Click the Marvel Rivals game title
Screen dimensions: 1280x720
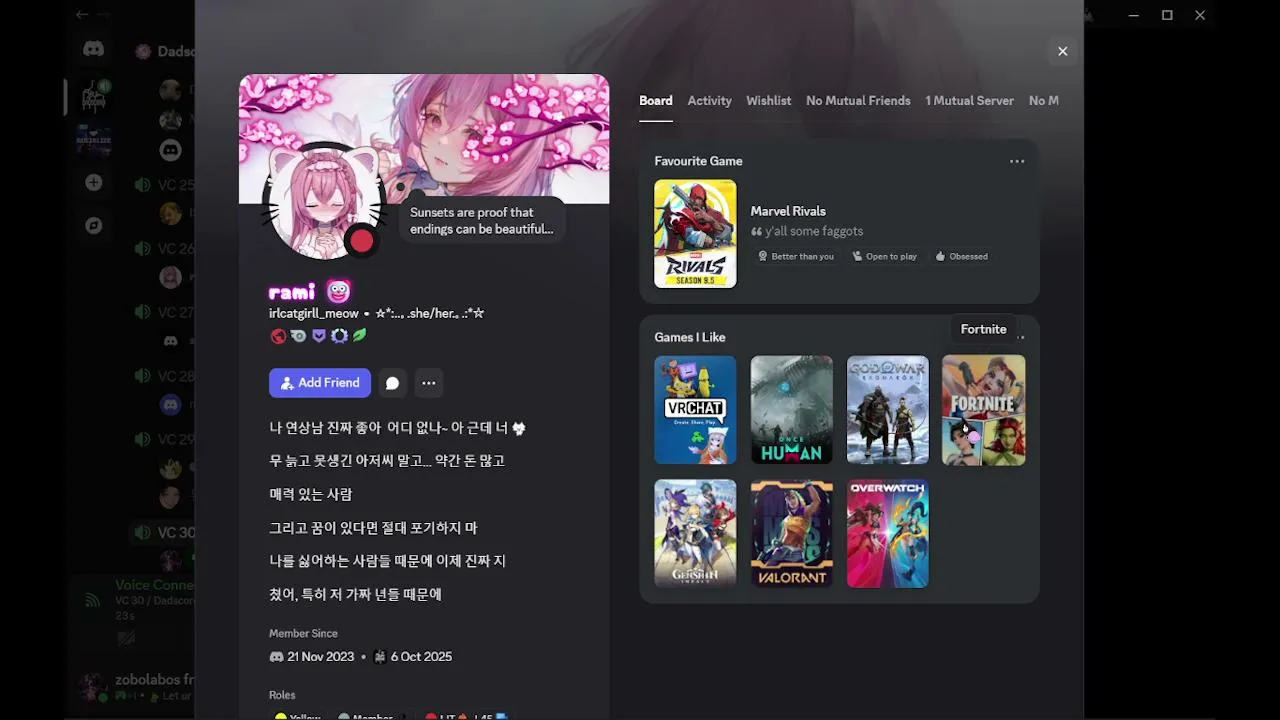tap(788, 211)
